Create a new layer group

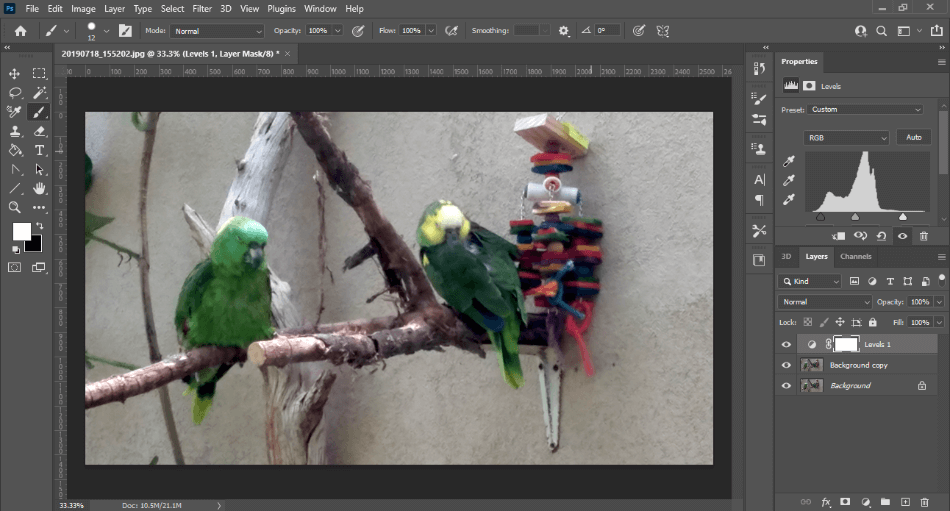tap(885, 502)
